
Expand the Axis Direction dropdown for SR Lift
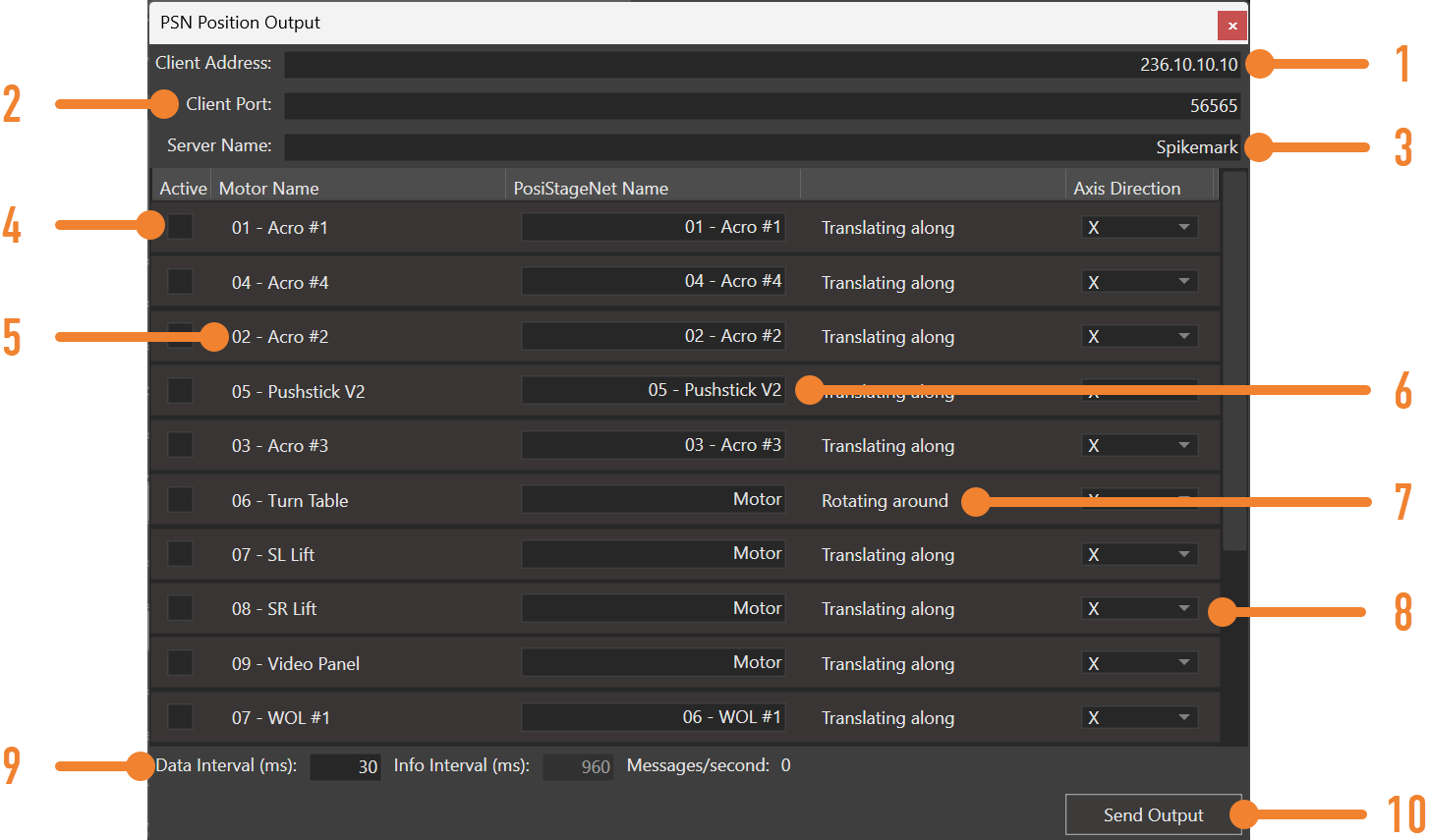point(1138,608)
